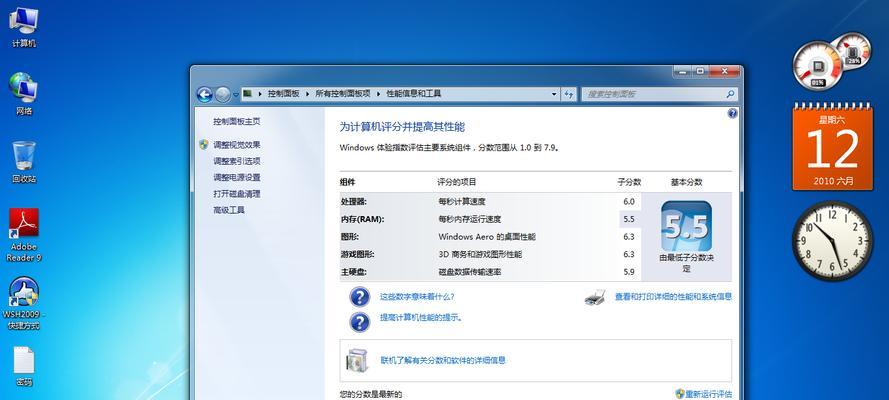Select the 游戏图形 row label
Viewport: 889px width, 400px height.
tap(358, 254)
